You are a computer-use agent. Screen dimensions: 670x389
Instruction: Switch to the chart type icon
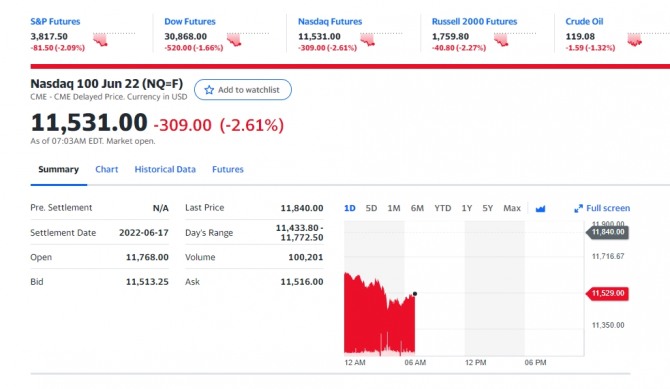tap(540, 209)
